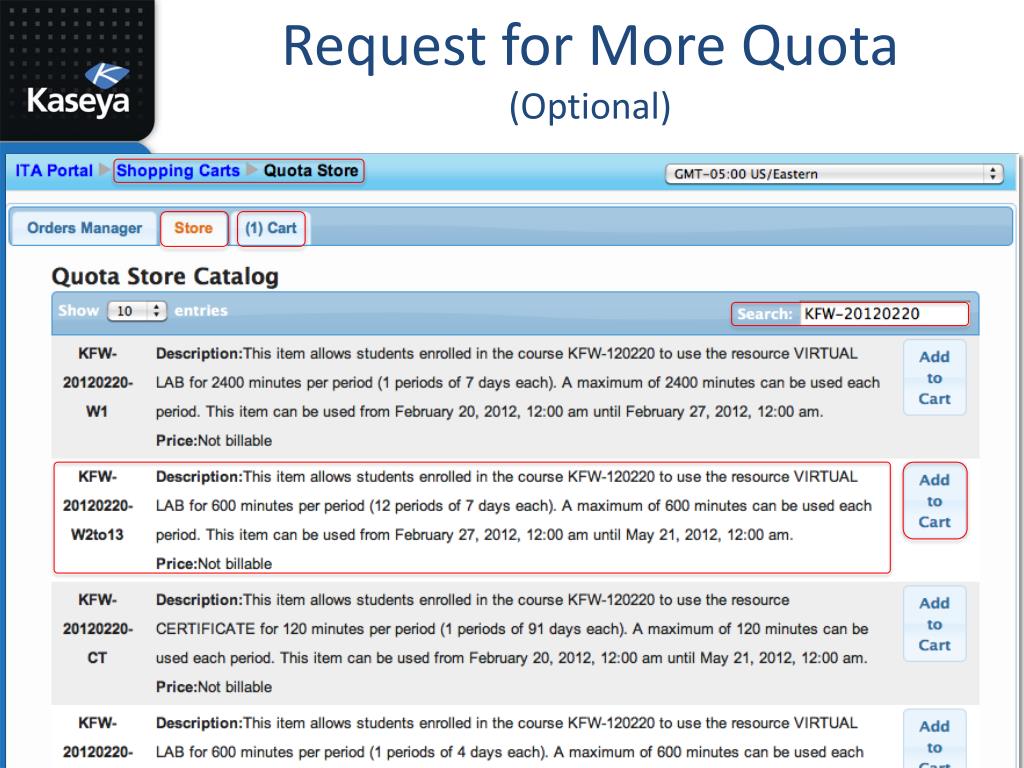Add KFW-20120220-W2to13 item to cart

point(935,501)
